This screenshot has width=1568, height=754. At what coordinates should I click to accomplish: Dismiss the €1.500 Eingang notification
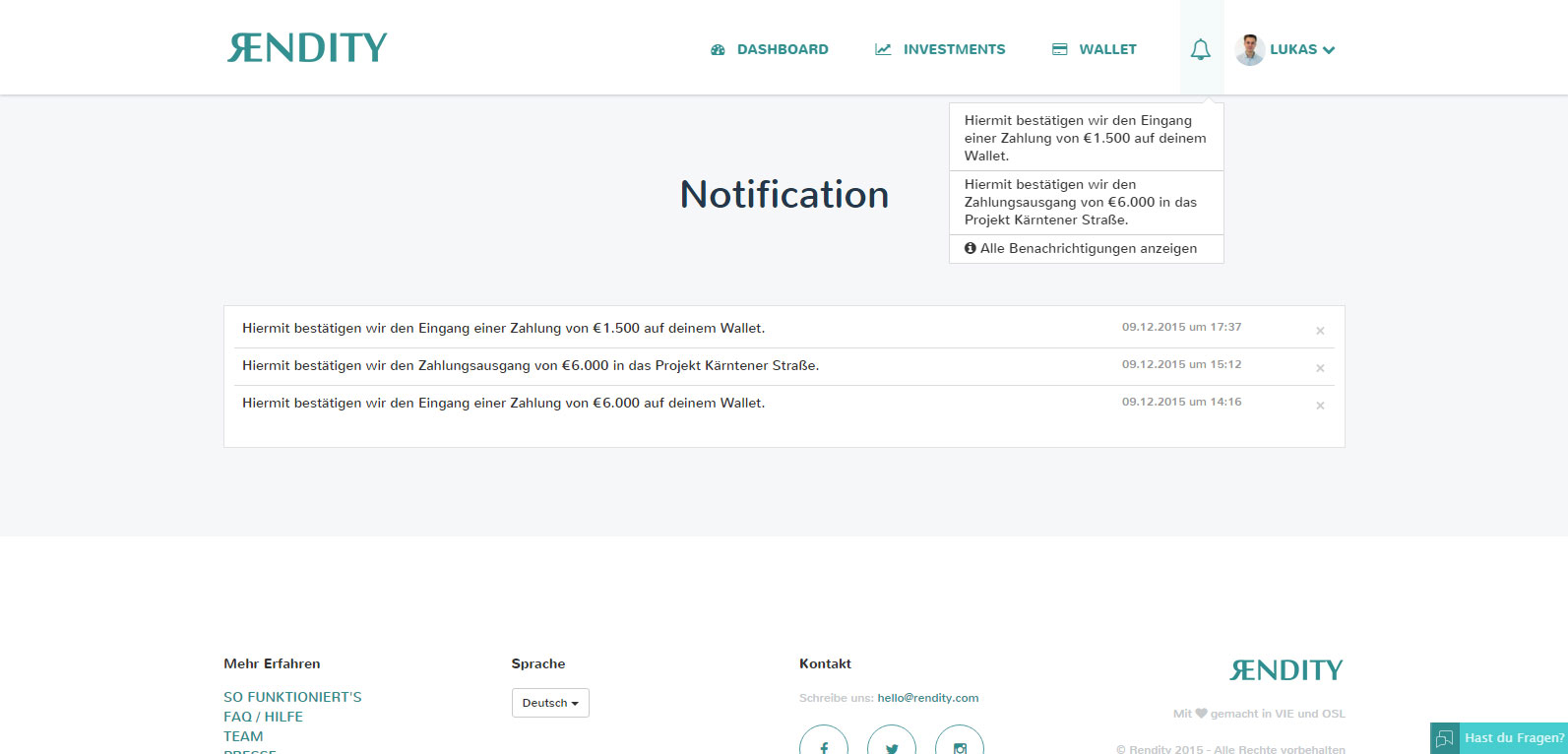pos(1320,331)
